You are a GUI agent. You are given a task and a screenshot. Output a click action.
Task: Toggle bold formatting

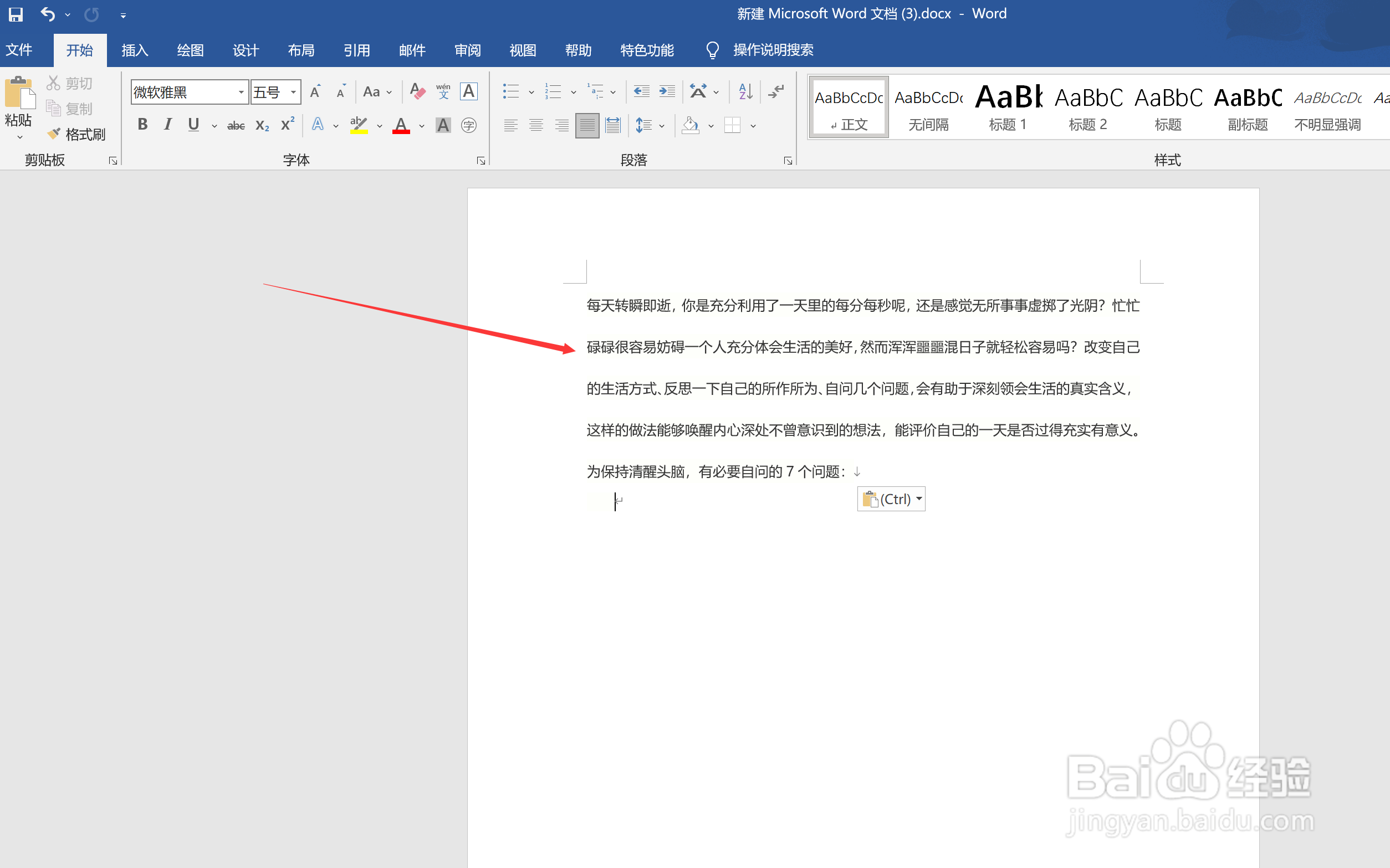click(142, 125)
